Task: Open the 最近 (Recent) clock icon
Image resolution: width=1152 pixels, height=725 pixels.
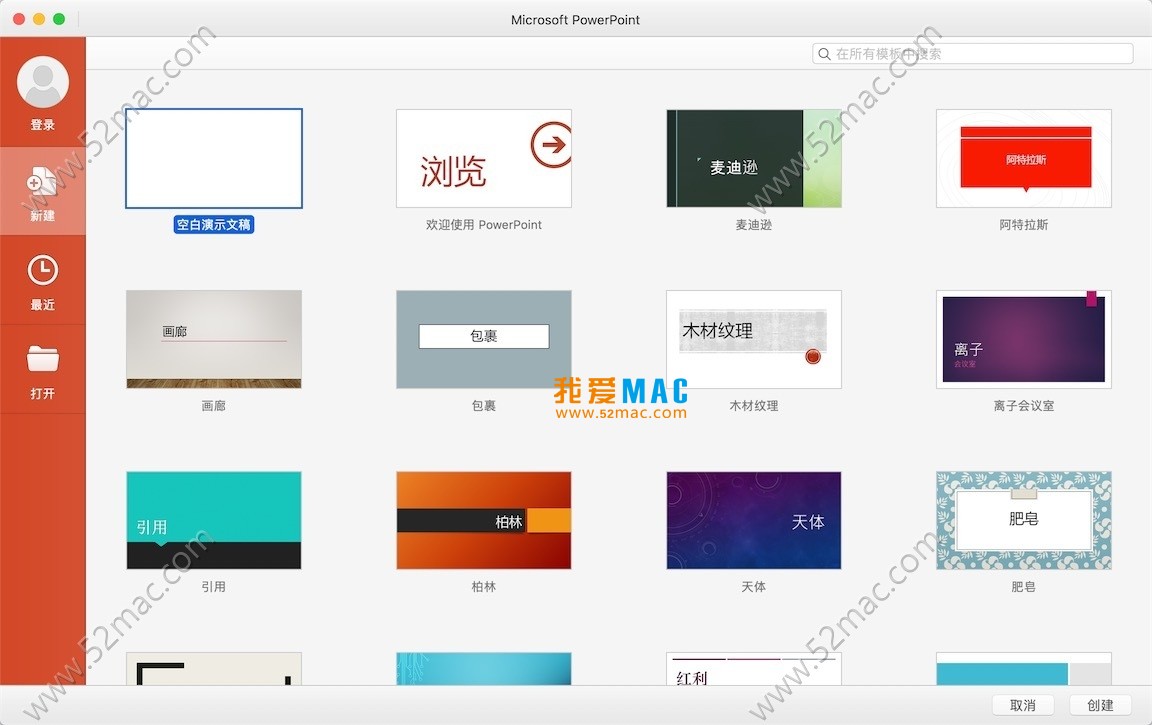Action: 43,270
